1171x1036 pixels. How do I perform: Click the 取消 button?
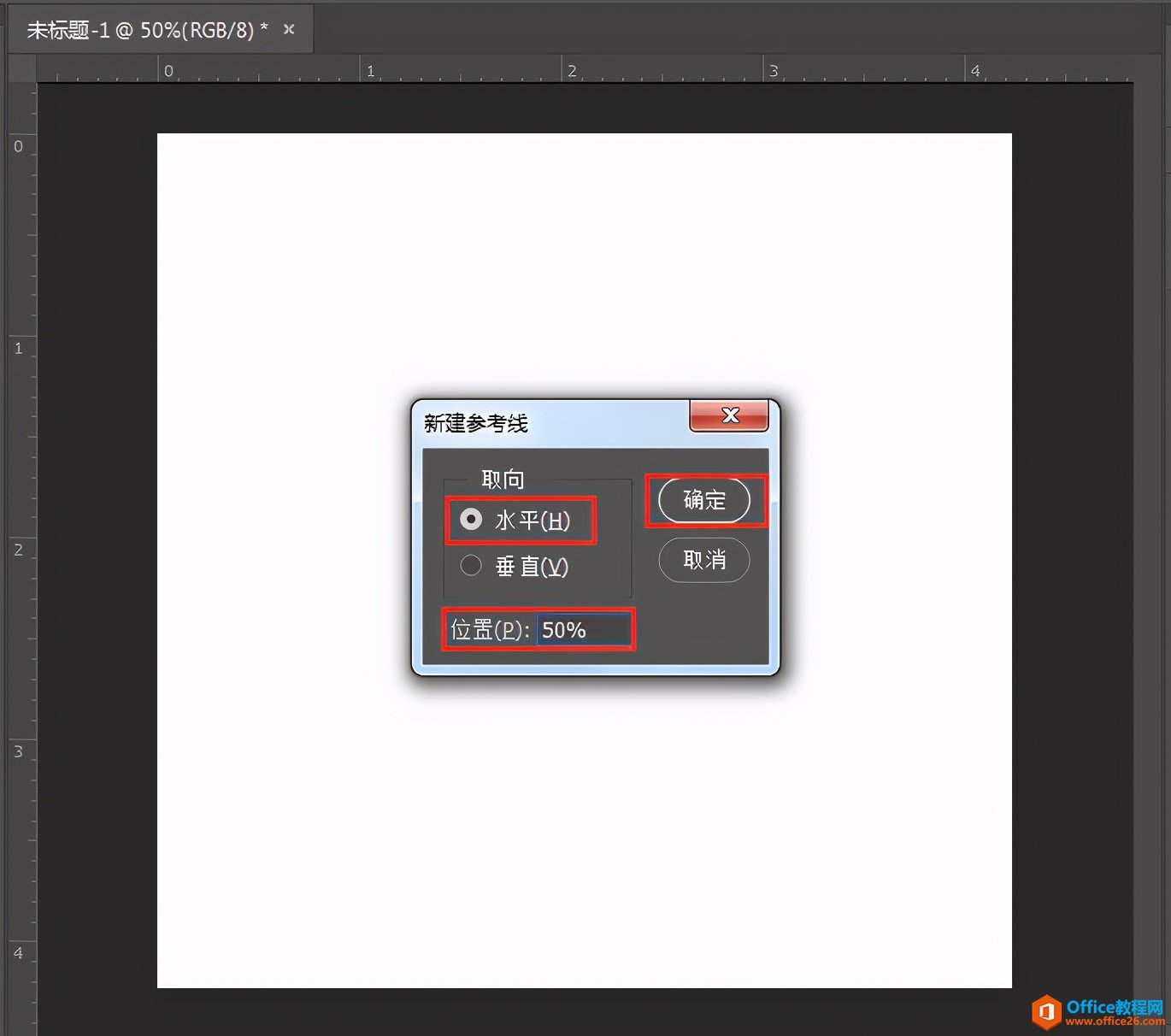704,560
